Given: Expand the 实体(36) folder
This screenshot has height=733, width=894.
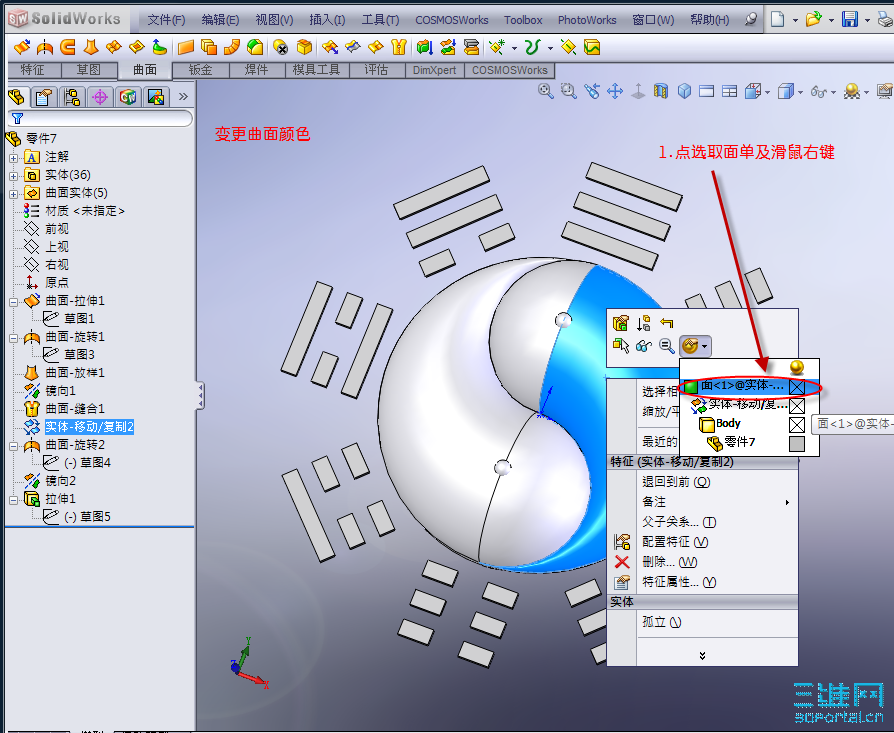Looking at the screenshot, I should [13, 176].
